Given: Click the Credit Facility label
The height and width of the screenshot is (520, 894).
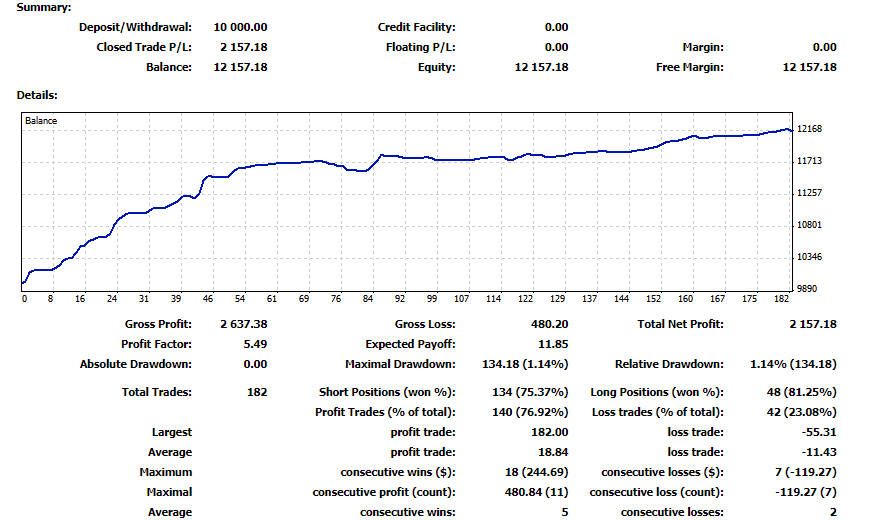Looking at the screenshot, I should 416,27.
